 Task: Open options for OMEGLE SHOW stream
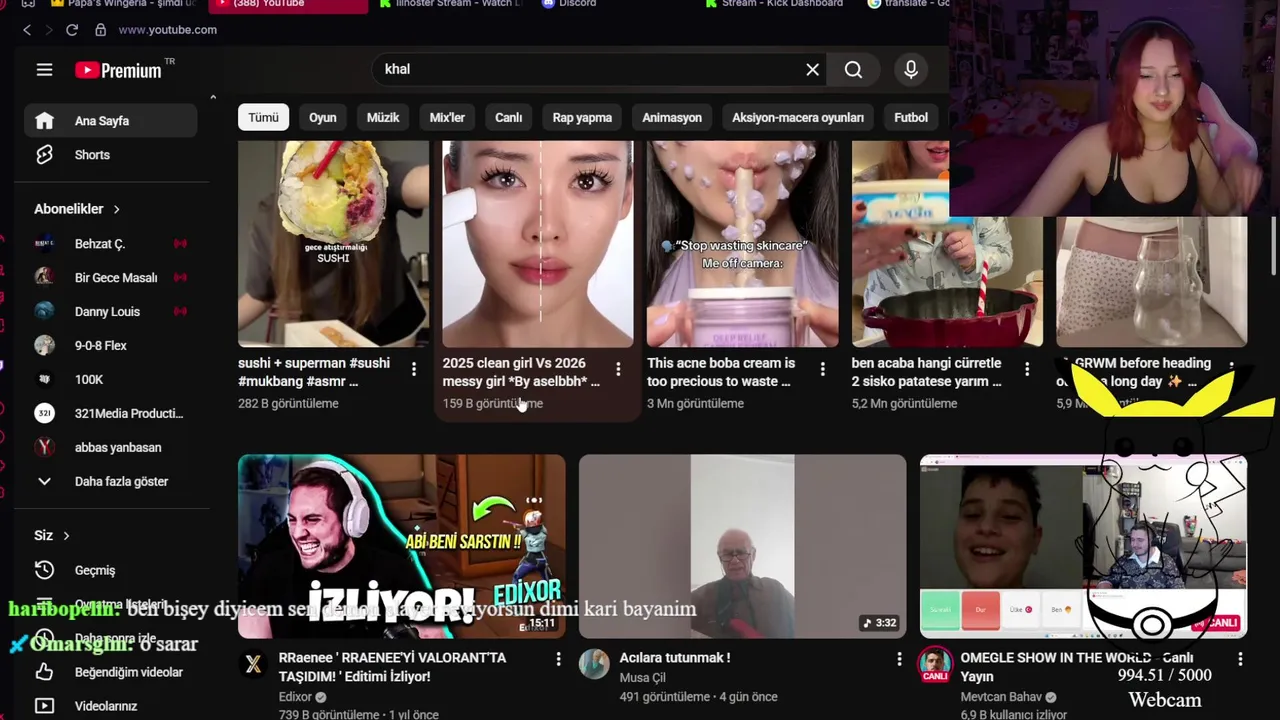click(x=1240, y=659)
